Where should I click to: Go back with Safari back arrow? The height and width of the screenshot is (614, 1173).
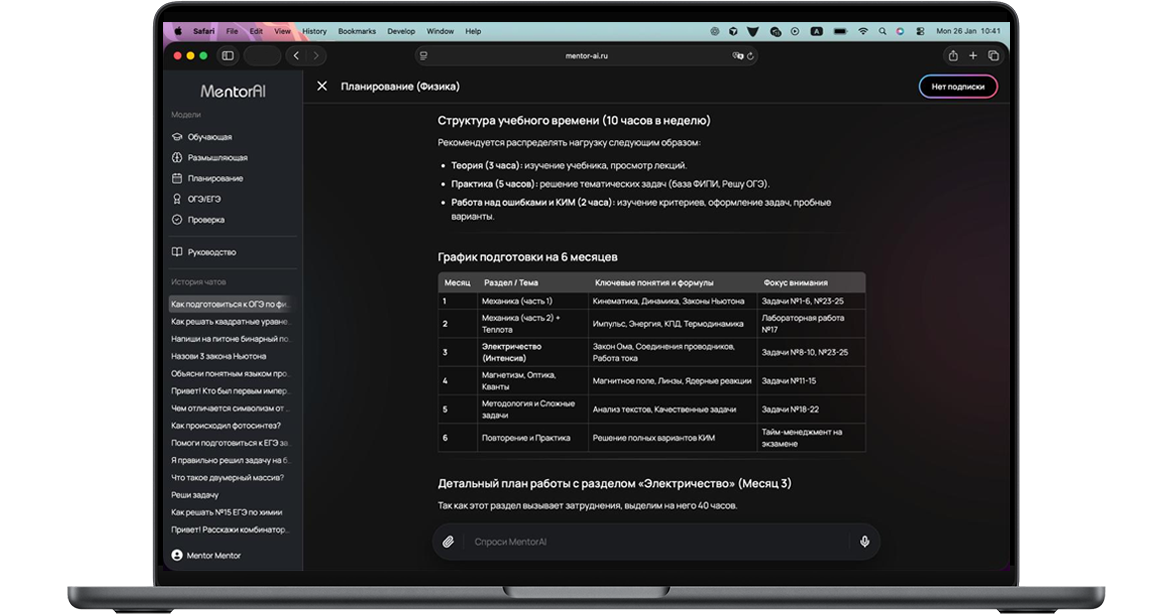tap(296, 56)
